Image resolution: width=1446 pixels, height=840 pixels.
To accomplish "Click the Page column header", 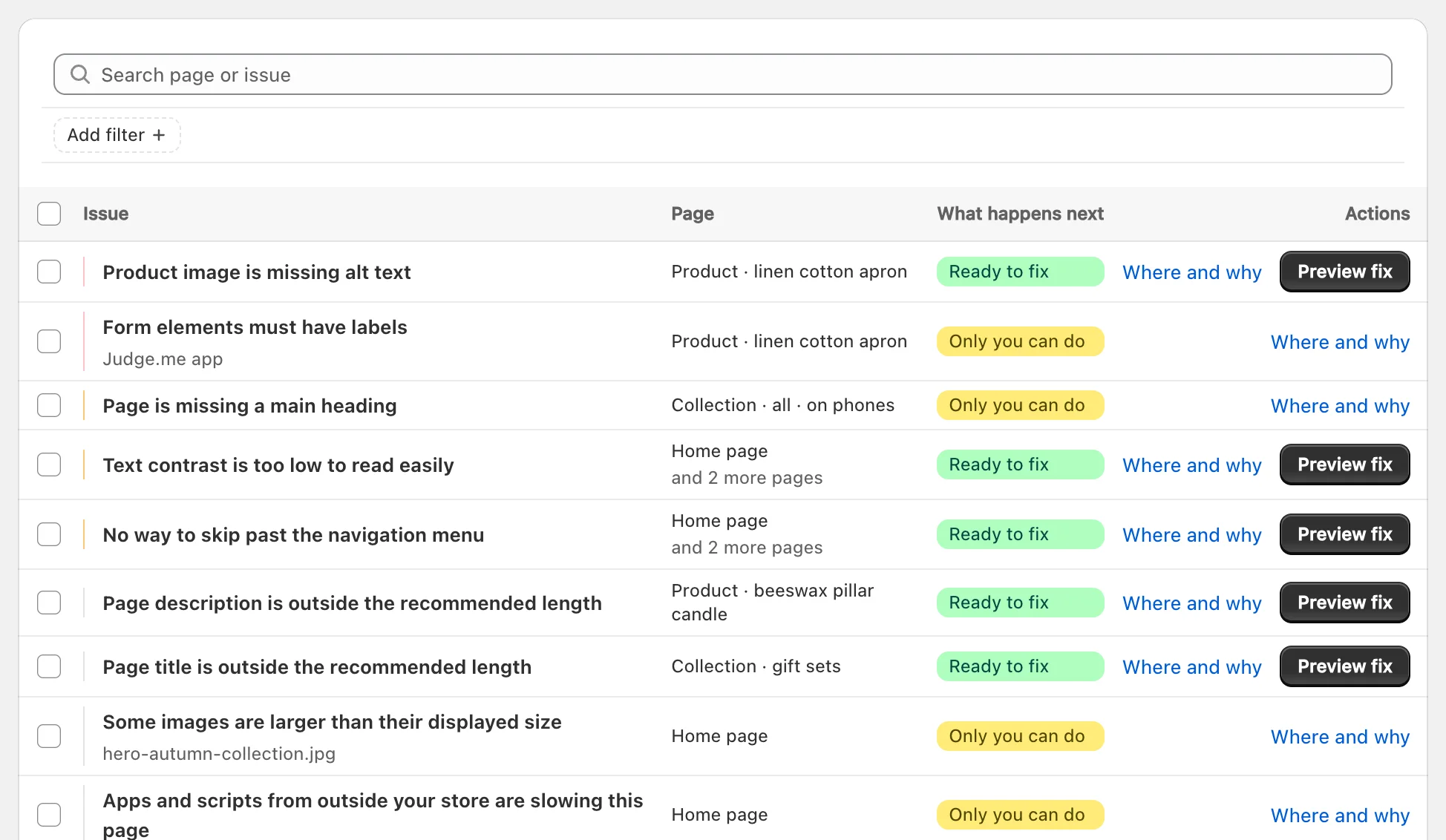I will 693,214.
